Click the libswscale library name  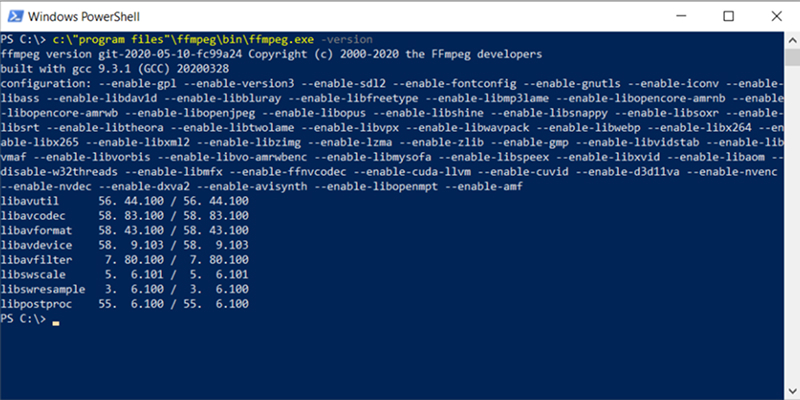coord(33,275)
